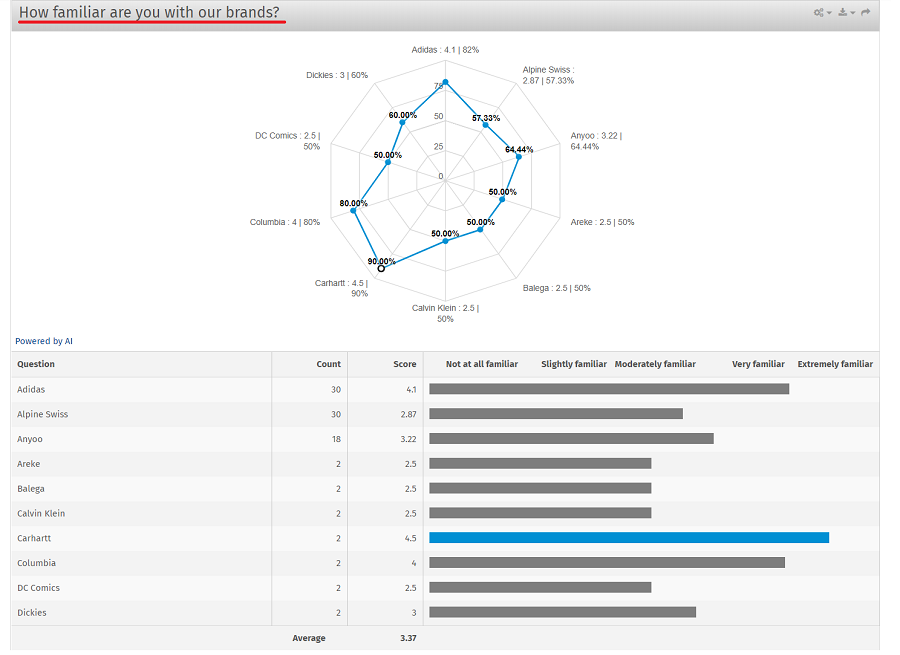This screenshot has width=900, height=655.
Task: Click the Count column header
Action: click(329, 364)
